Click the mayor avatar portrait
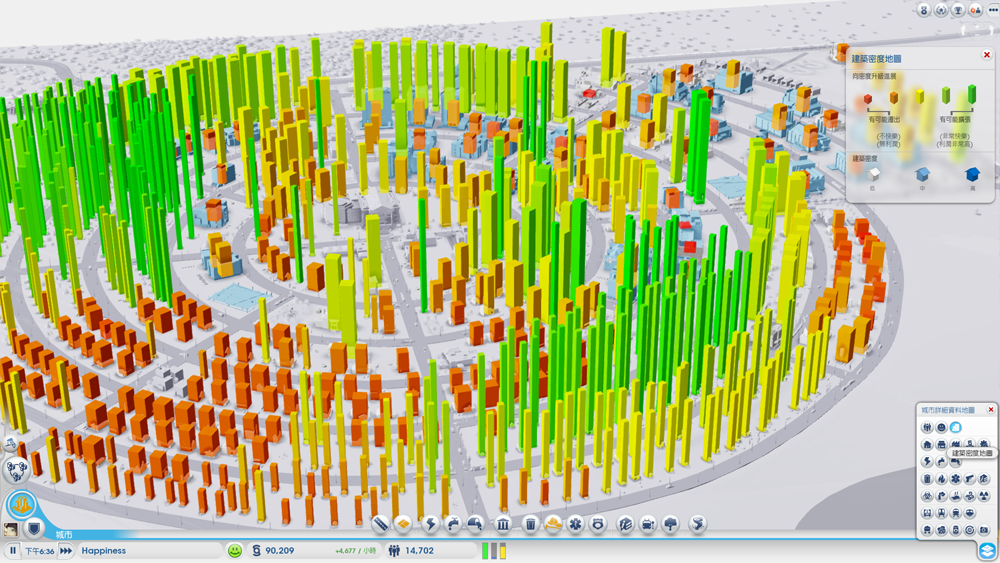Viewport: 1000px width, 563px height. pos(11,529)
